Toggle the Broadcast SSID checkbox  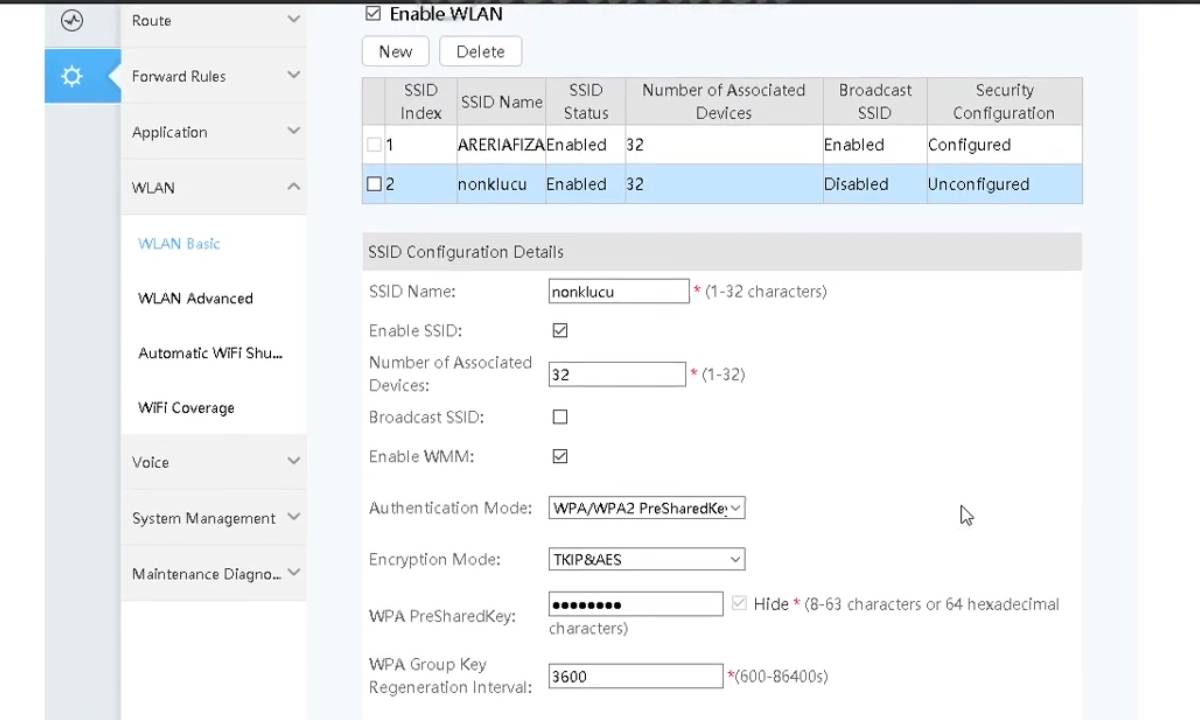[x=560, y=417]
